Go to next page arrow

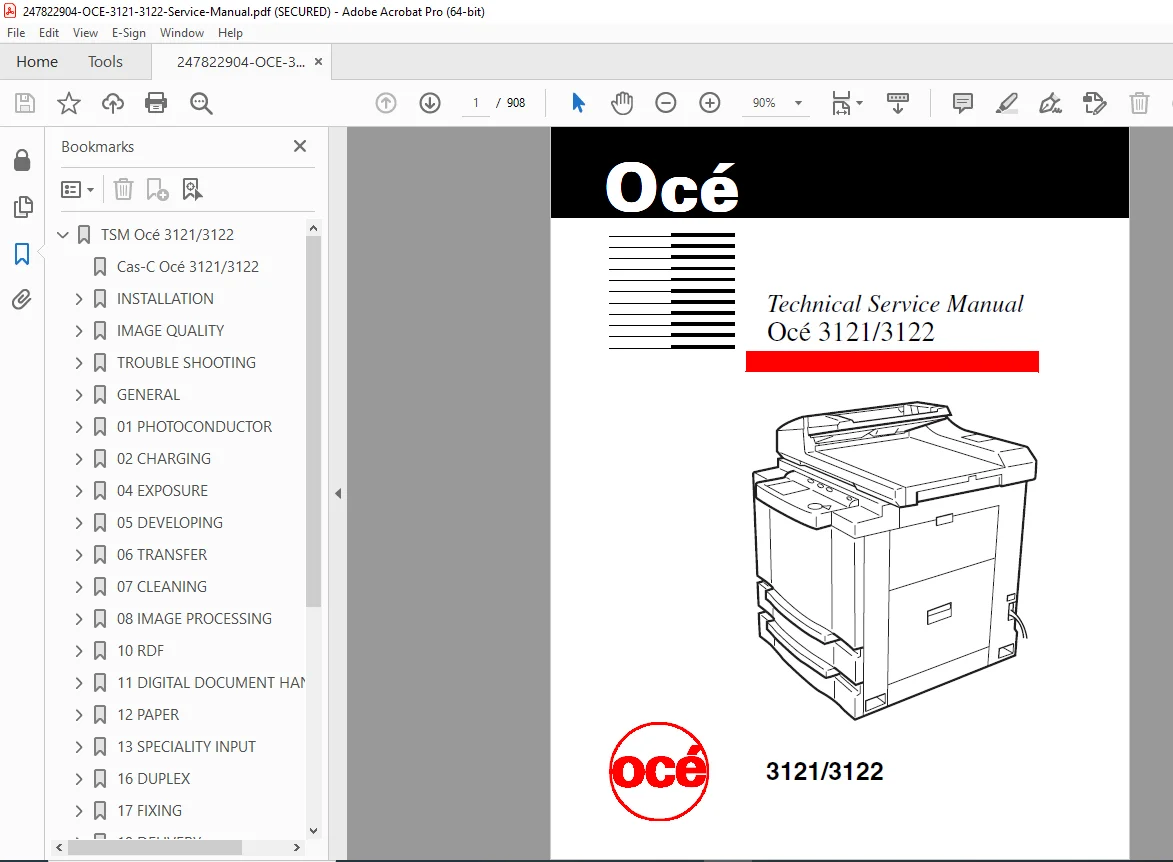click(430, 103)
